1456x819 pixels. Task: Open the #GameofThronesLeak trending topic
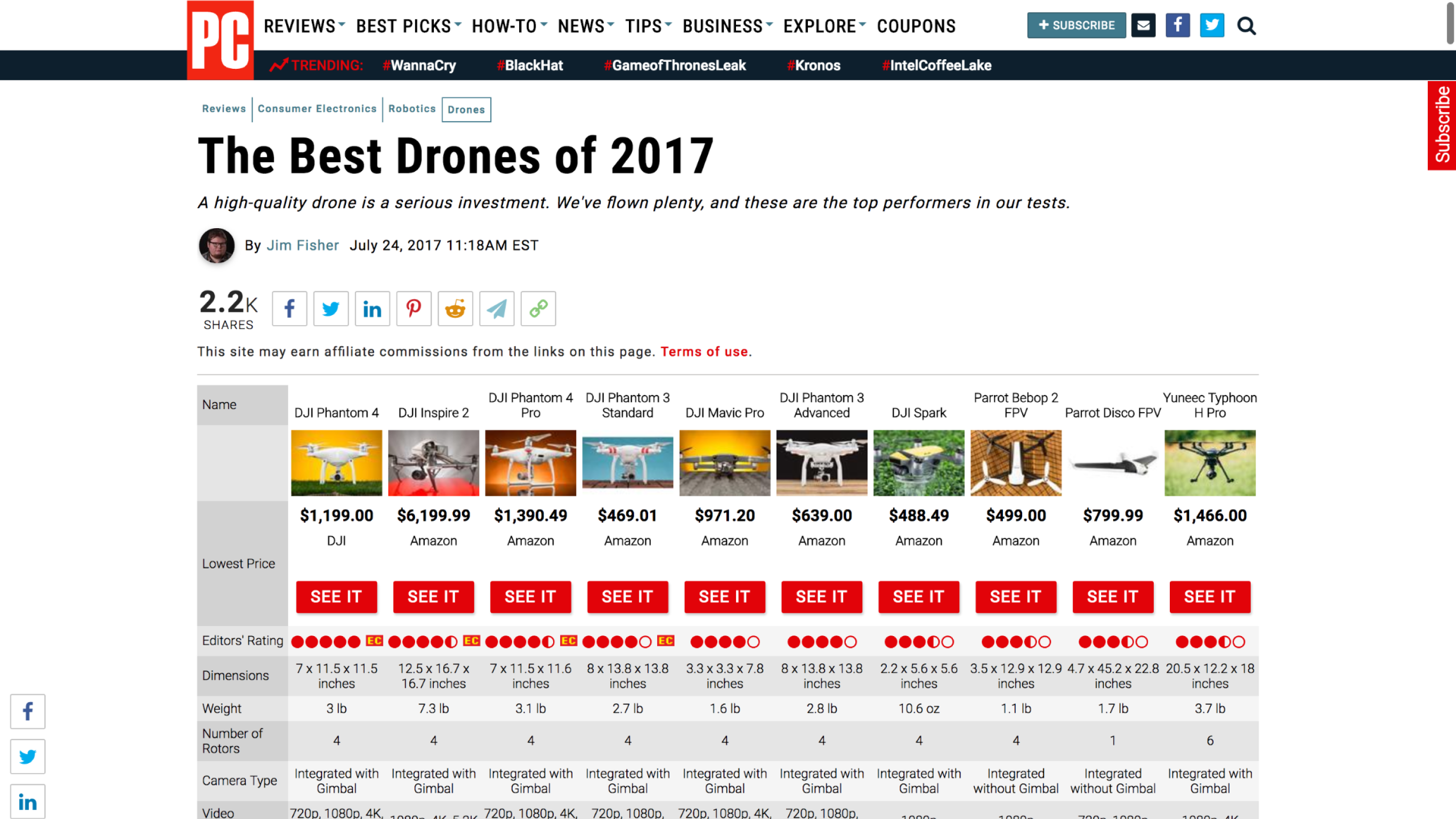(x=675, y=66)
